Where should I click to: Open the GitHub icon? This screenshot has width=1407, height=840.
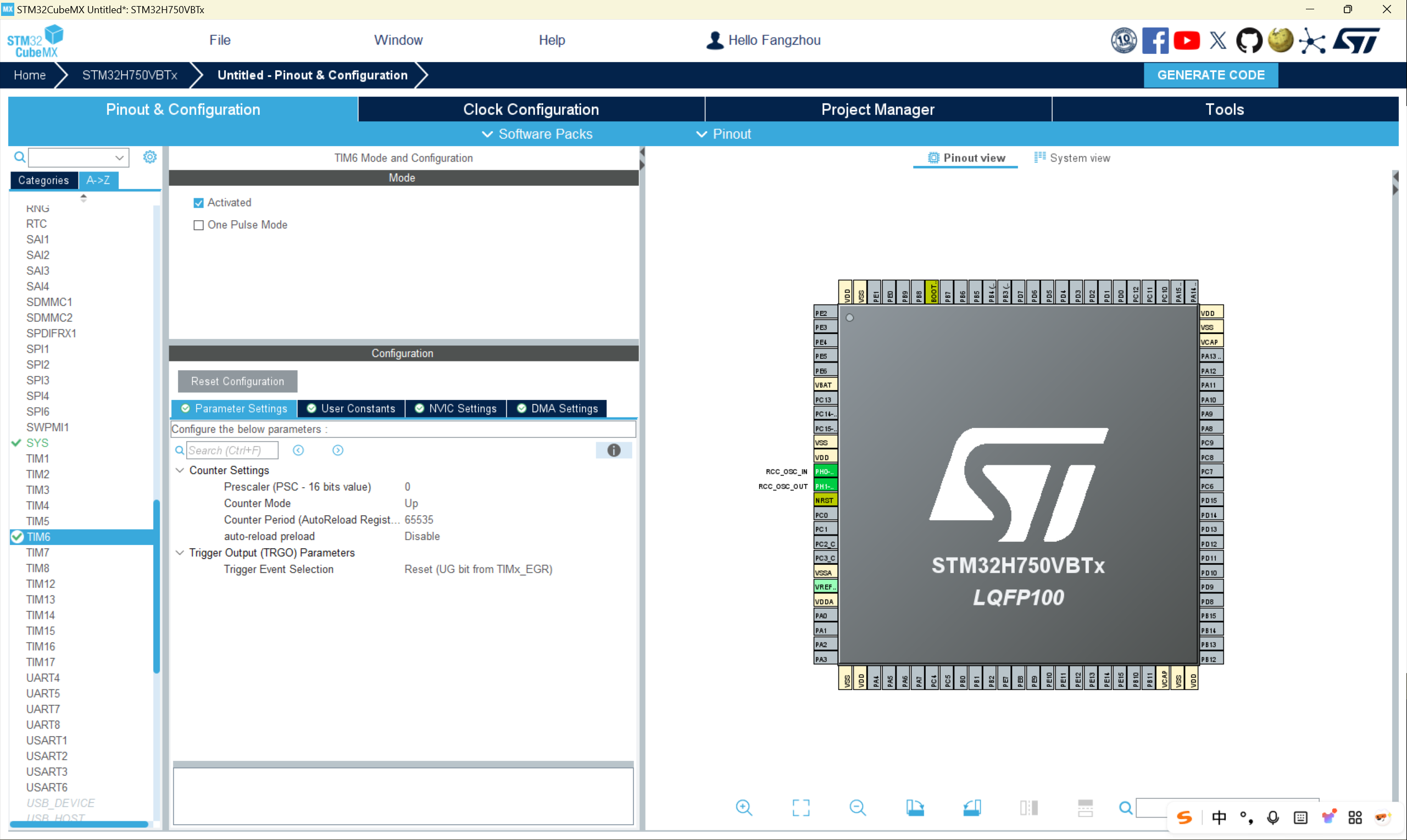tap(1249, 41)
